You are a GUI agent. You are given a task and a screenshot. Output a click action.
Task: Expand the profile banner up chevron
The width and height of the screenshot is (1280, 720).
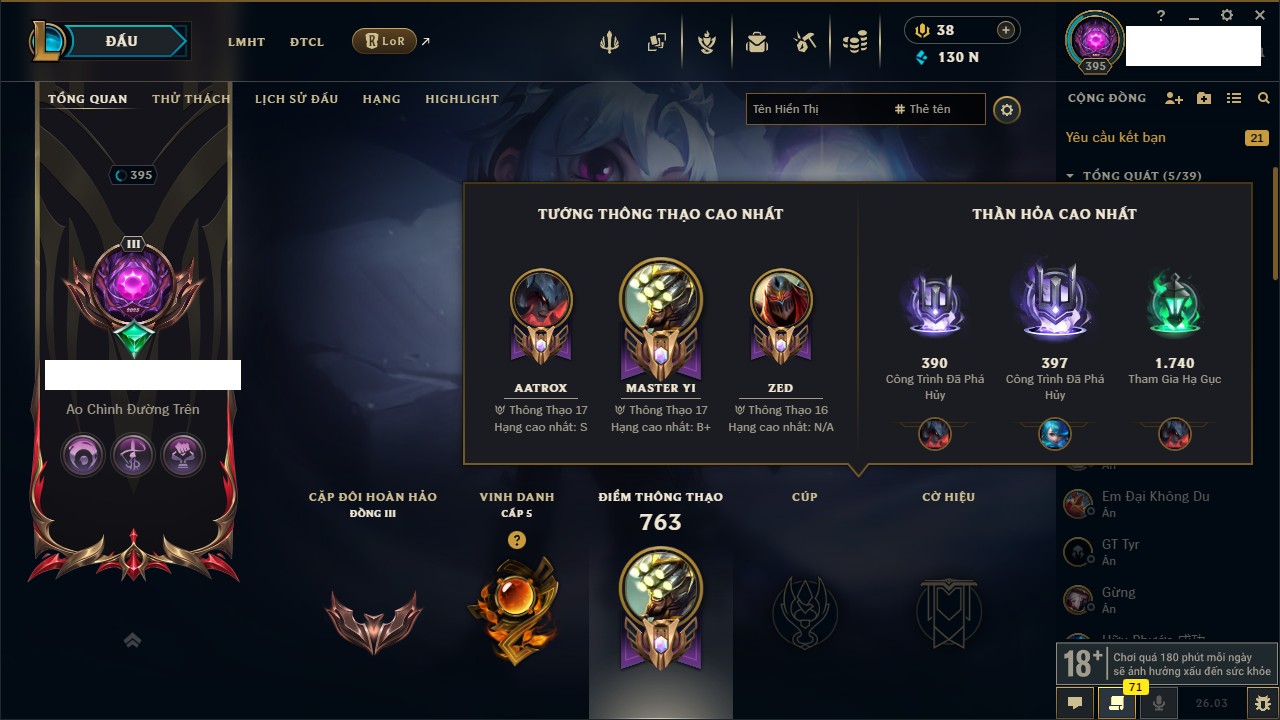(x=133, y=640)
